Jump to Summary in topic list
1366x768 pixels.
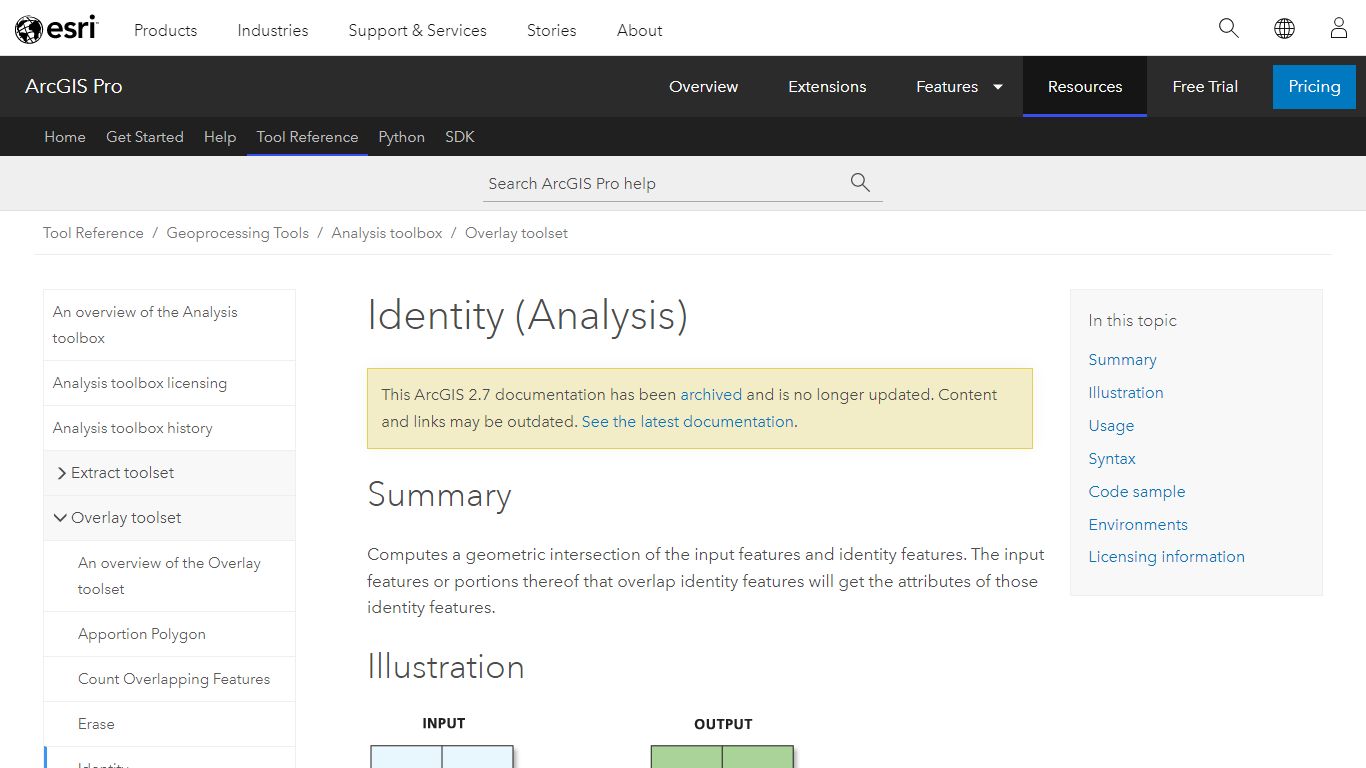1122,360
